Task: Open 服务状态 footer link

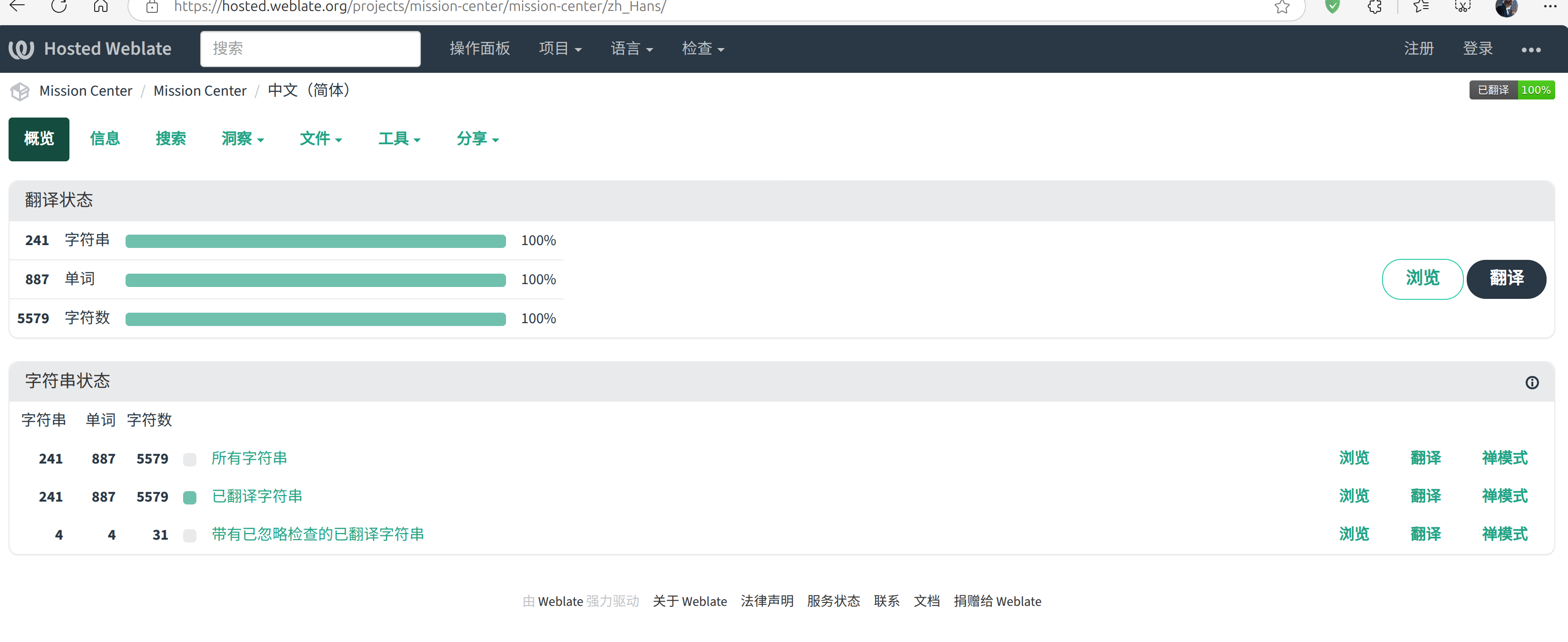Action: point(833,601)
